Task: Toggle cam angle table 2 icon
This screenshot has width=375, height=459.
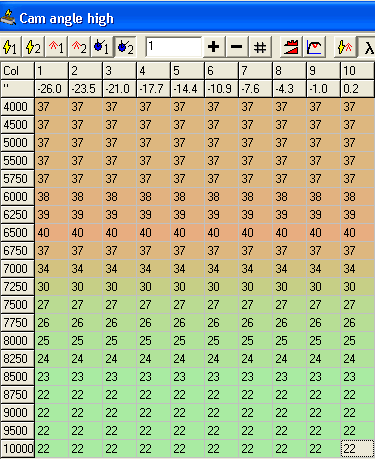Action: [x=125, y=47]
